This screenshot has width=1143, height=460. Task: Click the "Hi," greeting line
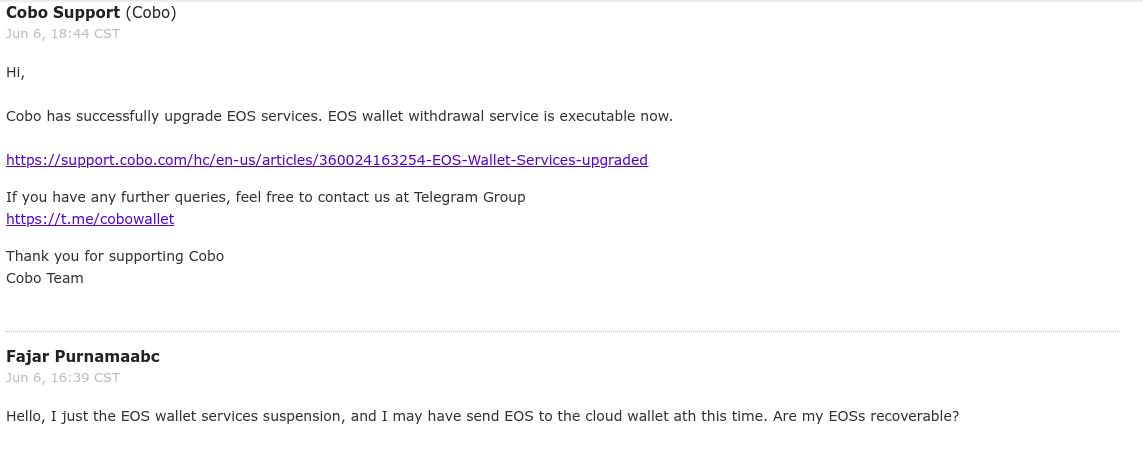(x=15, y=72)
